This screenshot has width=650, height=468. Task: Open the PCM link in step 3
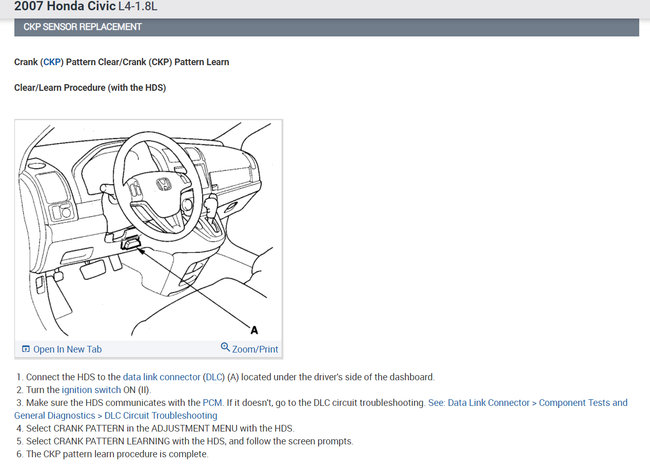pos(212,403)
